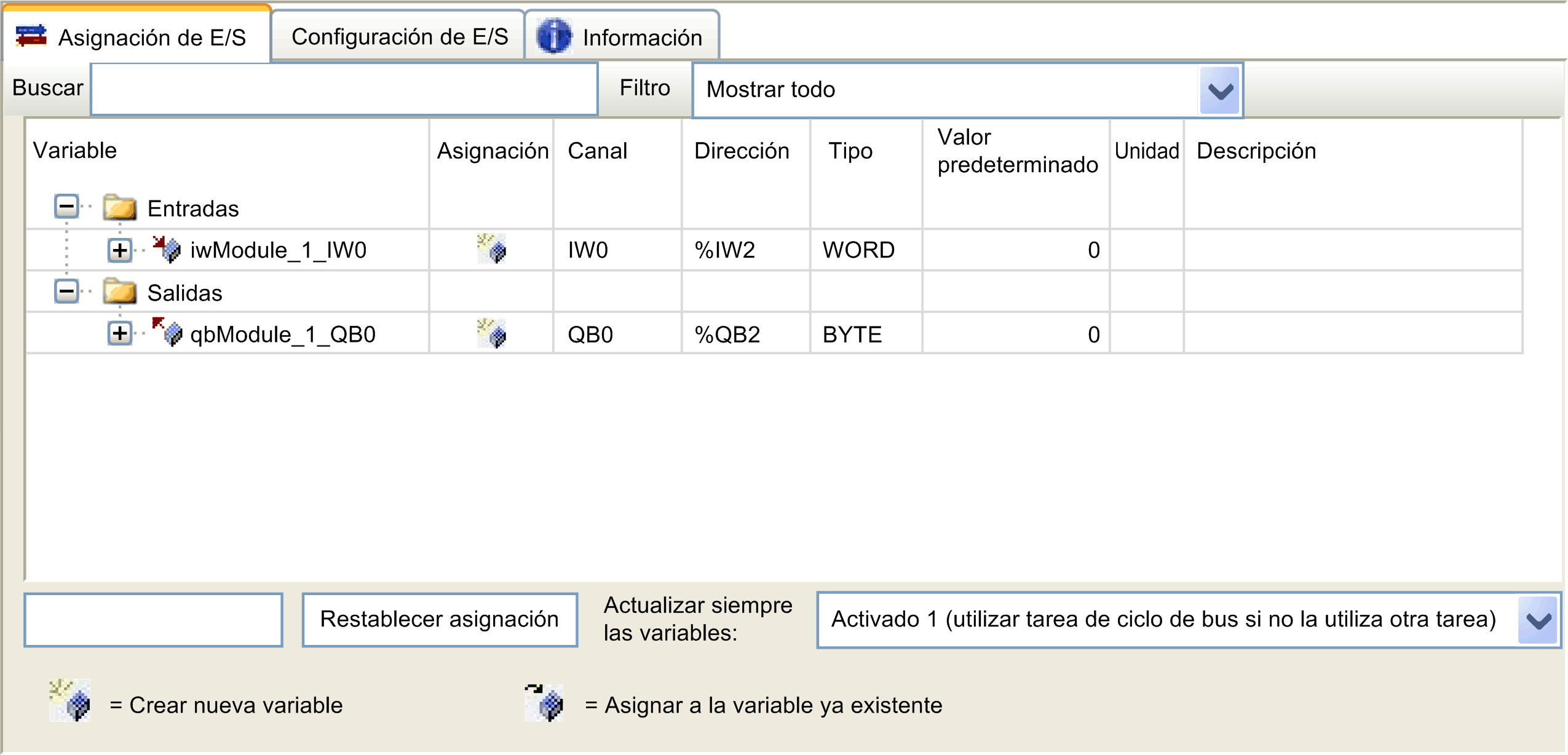Viewport: 1568px width, 755px height.
Task: Click the 'Crear nueva variable' legend icon
Action: coord(70,702)
